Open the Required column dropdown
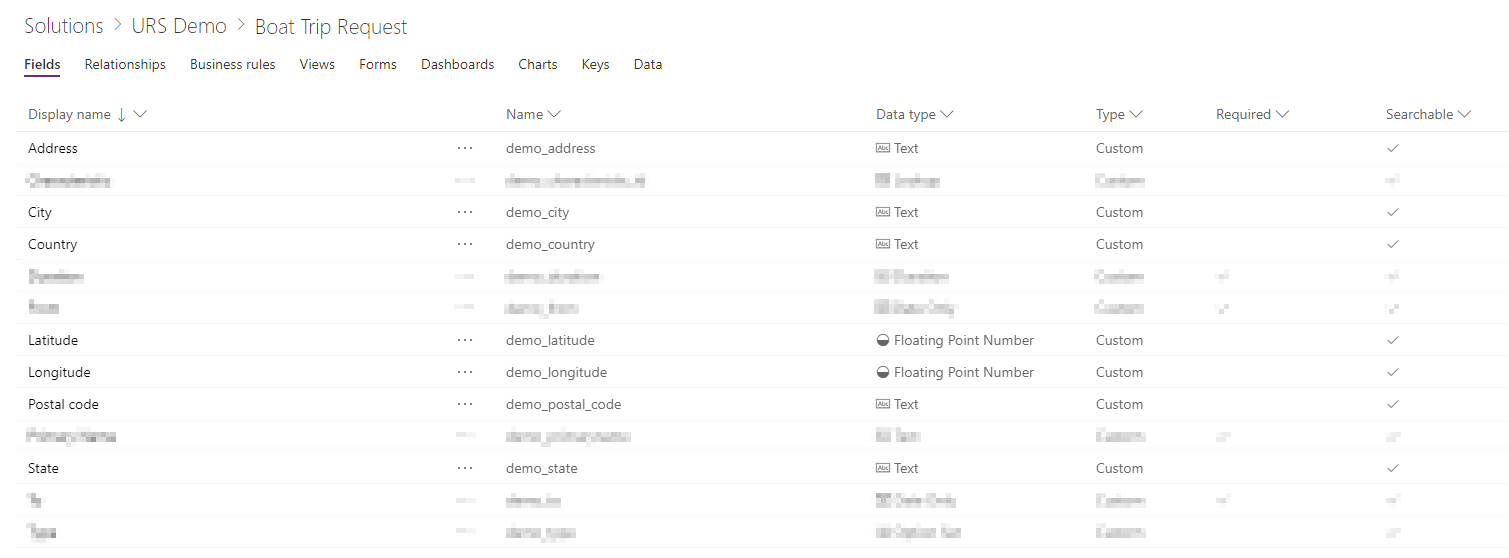 coord(1283,114)
